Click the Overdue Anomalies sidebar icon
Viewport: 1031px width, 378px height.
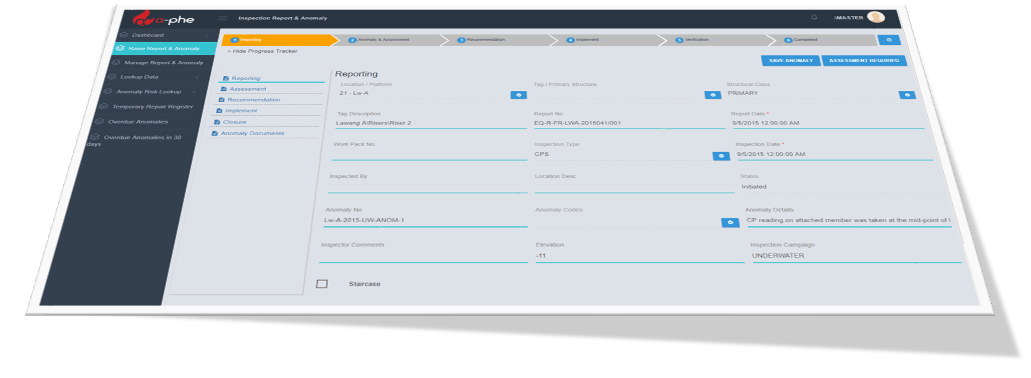coord(99,122)
